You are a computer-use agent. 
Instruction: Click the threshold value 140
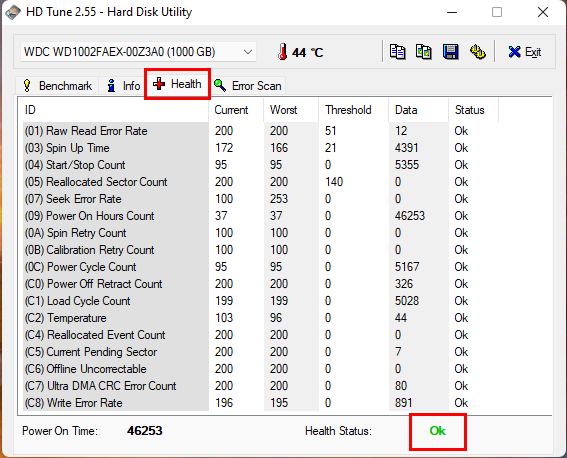click(334, 182)
